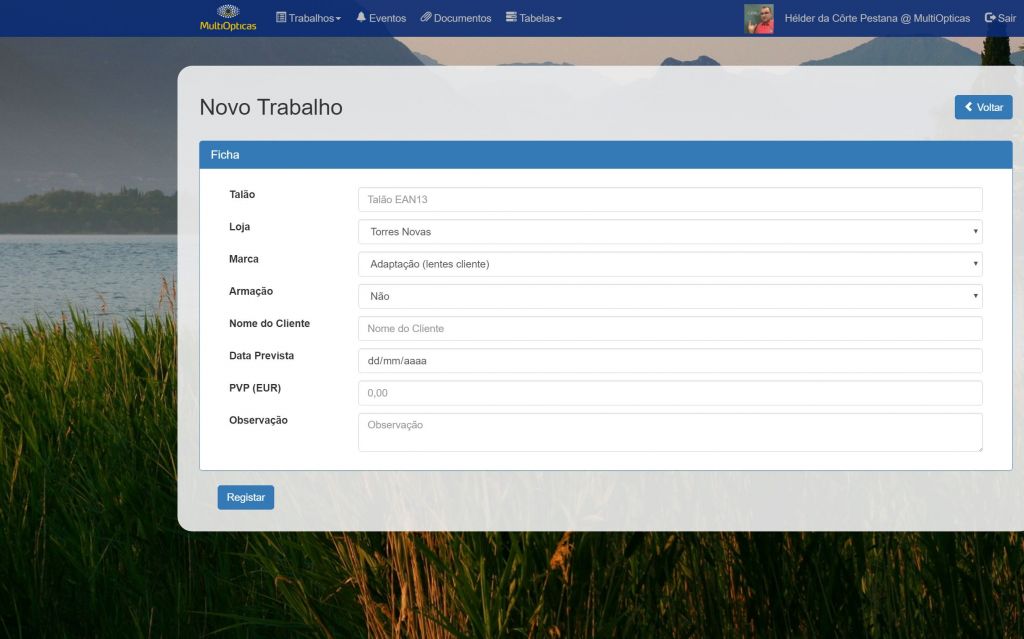Open Documentos page
Screen dimensions: 1024x639
coord(462,18)
